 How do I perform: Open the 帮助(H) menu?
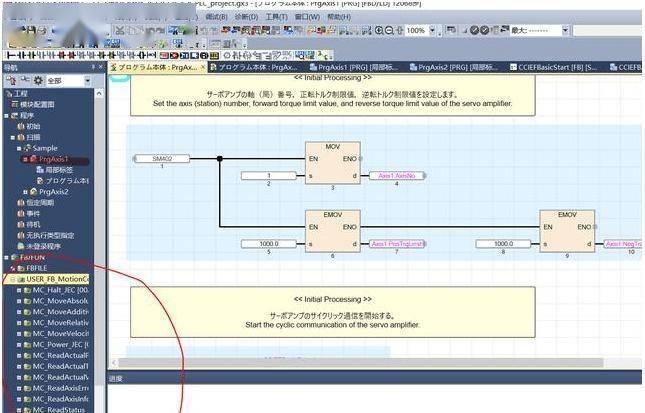[x=339, y=17]
